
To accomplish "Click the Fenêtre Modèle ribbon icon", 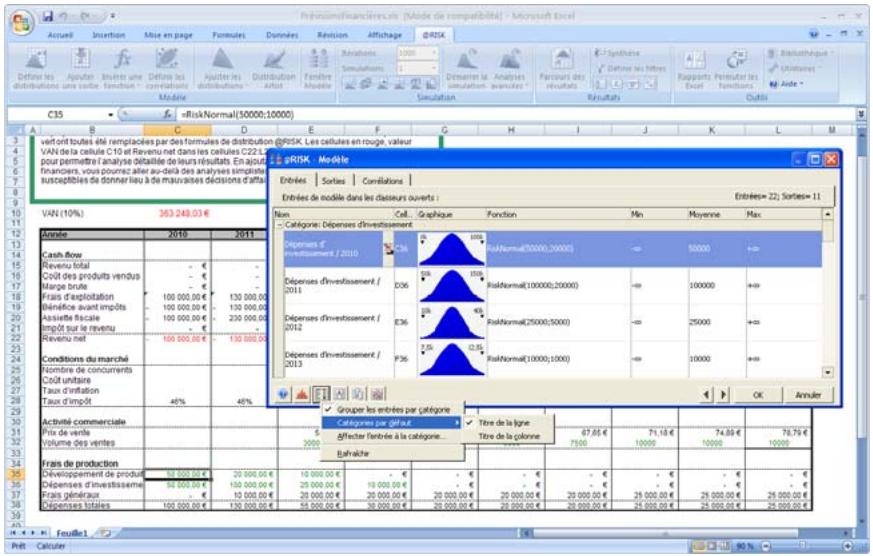I will tap(316, 70).
